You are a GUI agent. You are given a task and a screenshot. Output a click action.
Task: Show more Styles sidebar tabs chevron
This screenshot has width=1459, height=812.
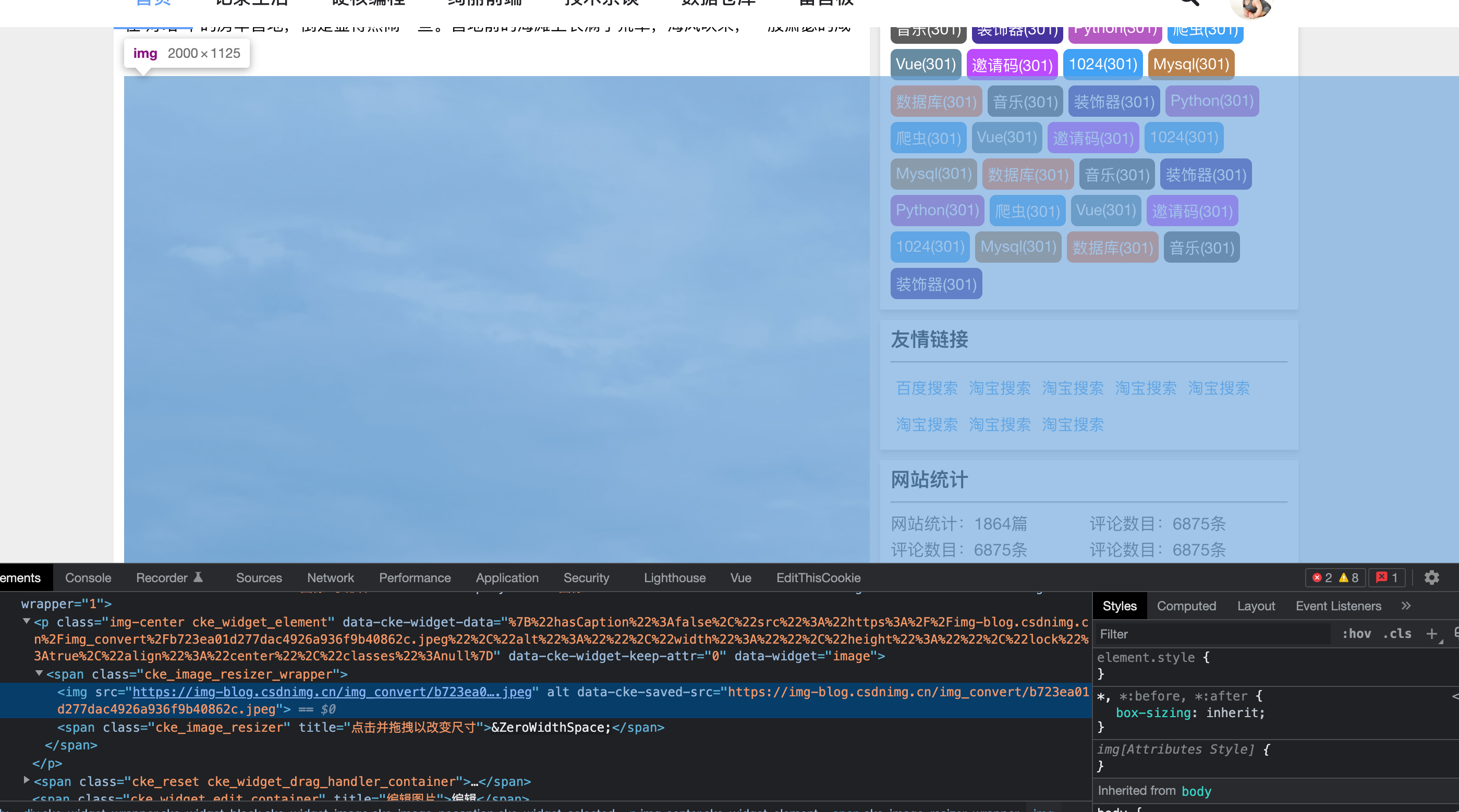pos(1406,606)
